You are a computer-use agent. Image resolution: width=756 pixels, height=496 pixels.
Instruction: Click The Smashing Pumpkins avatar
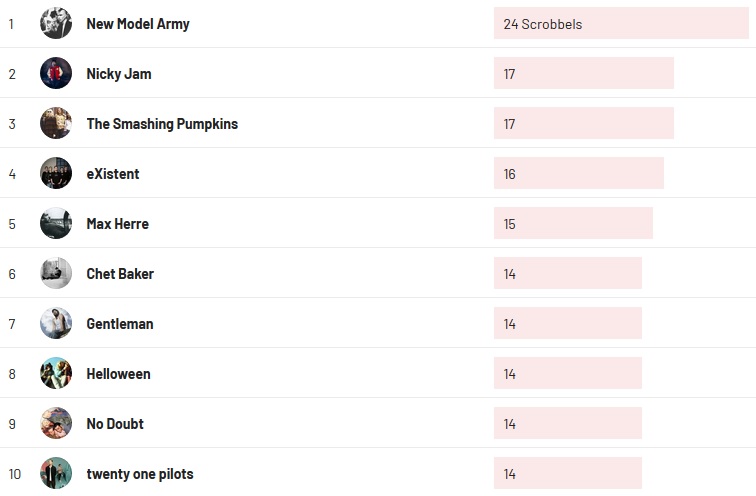pos(56,123)
